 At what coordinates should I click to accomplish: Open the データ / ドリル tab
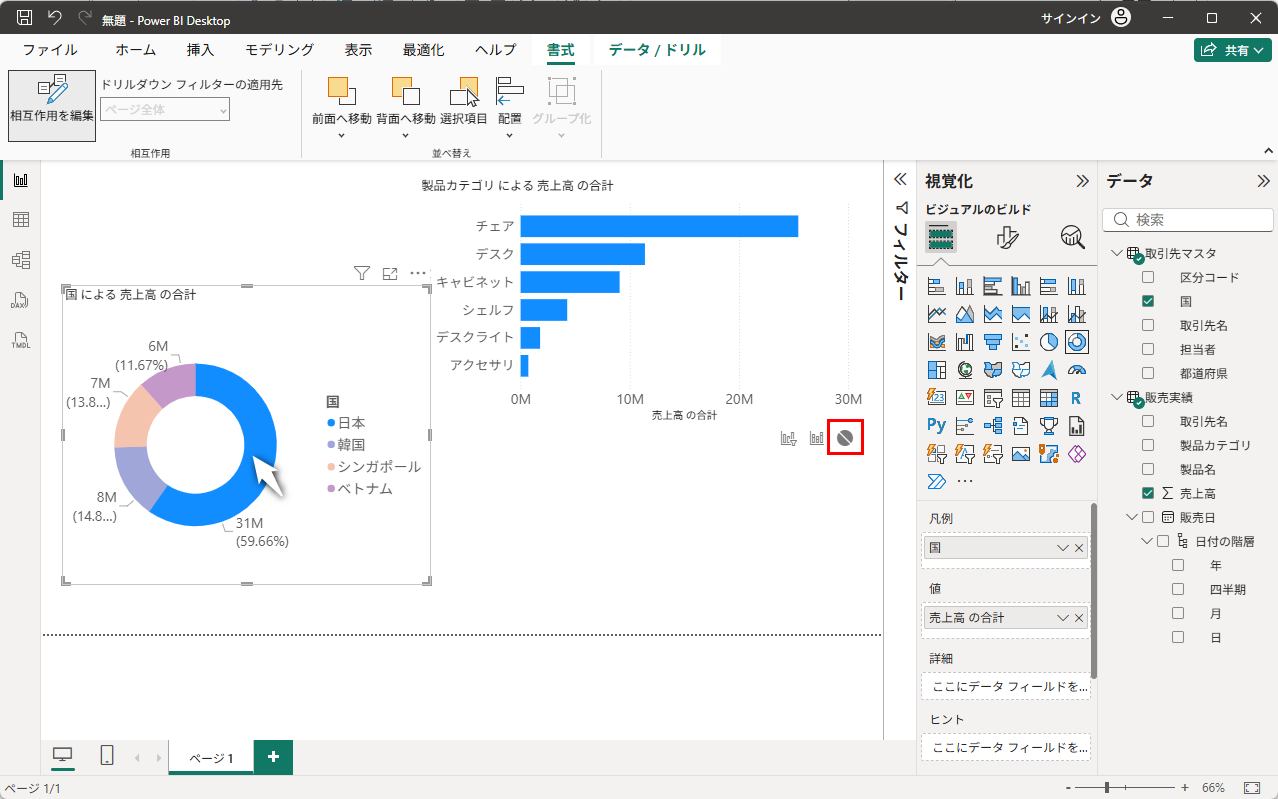click(x=657, y=50)
